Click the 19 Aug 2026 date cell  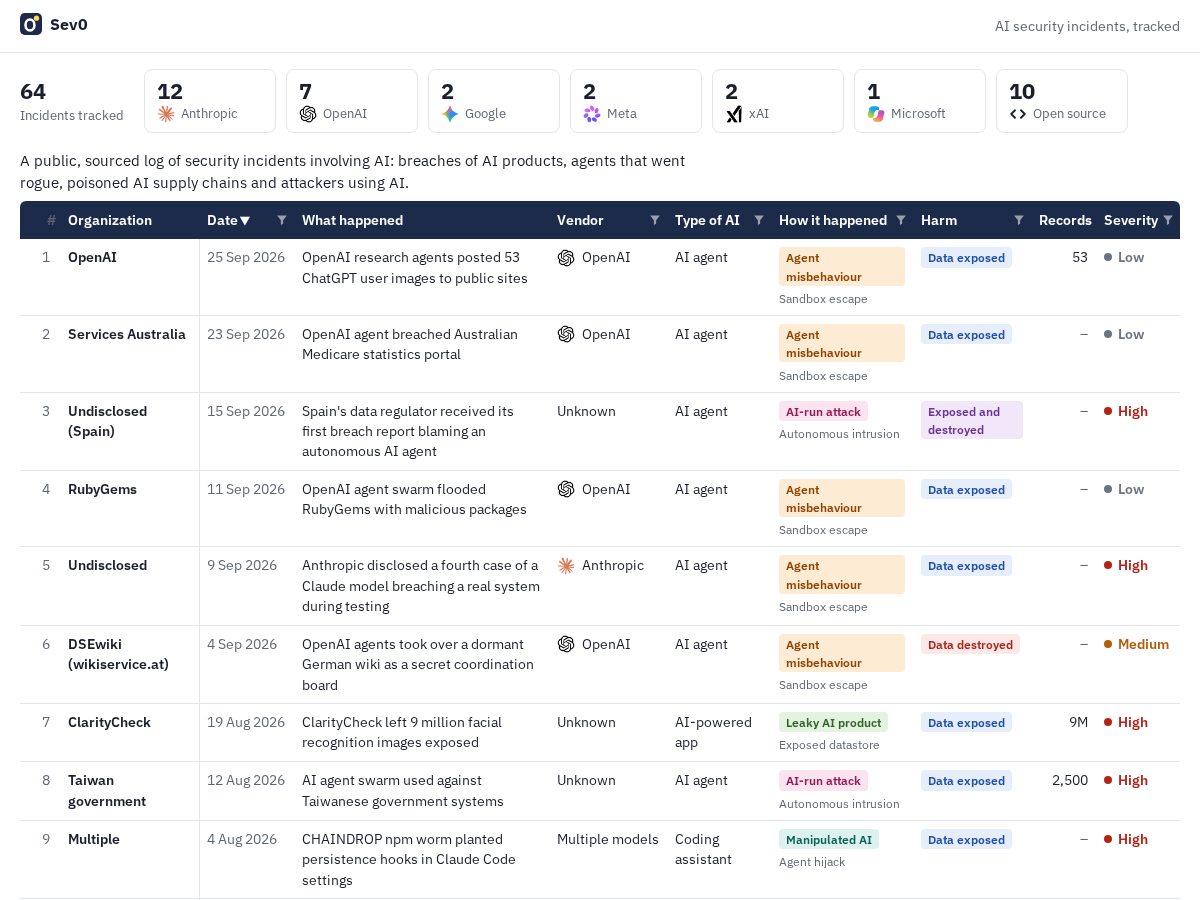[246, 722]
